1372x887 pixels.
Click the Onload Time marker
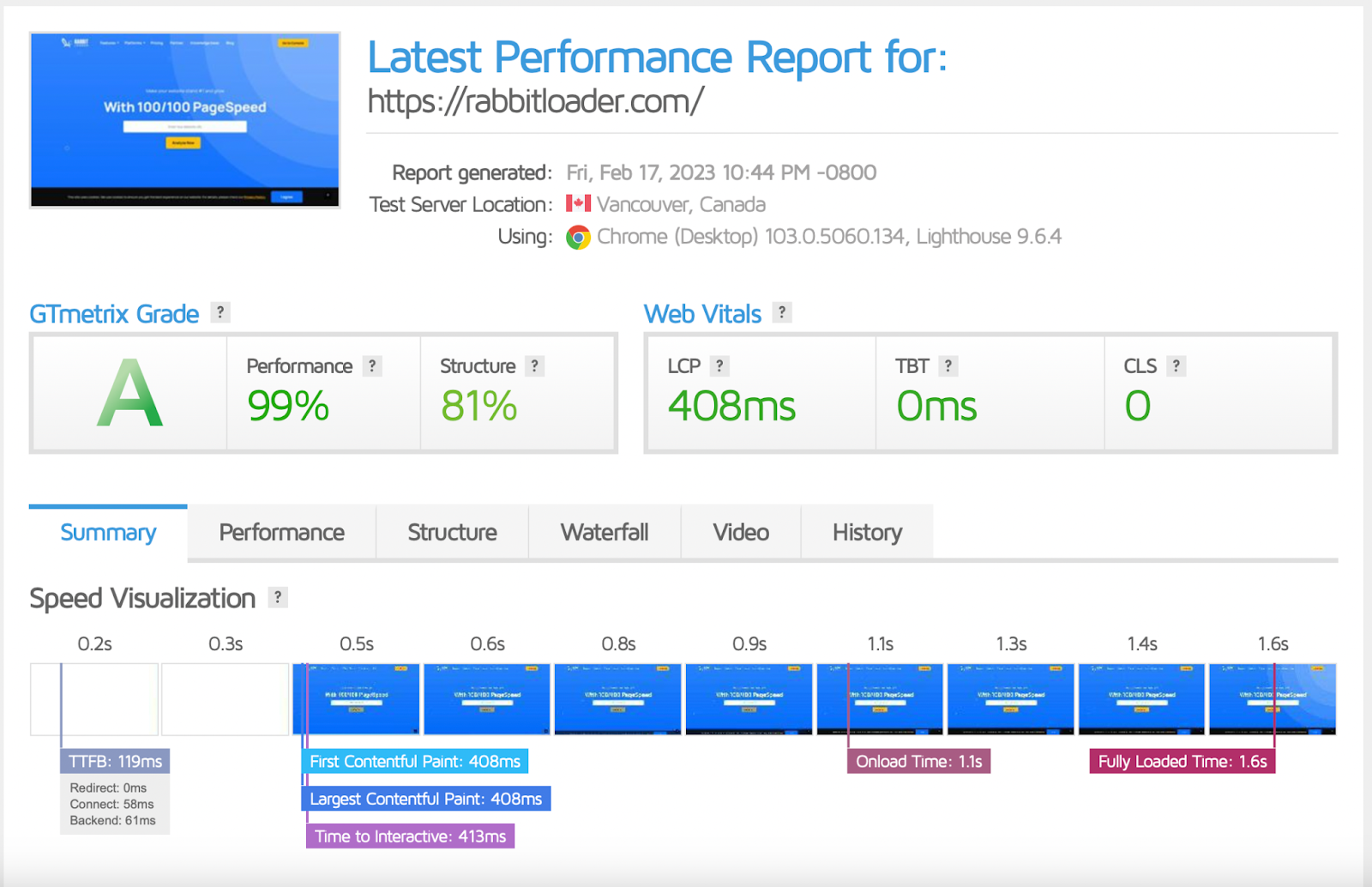coord(918,761)
